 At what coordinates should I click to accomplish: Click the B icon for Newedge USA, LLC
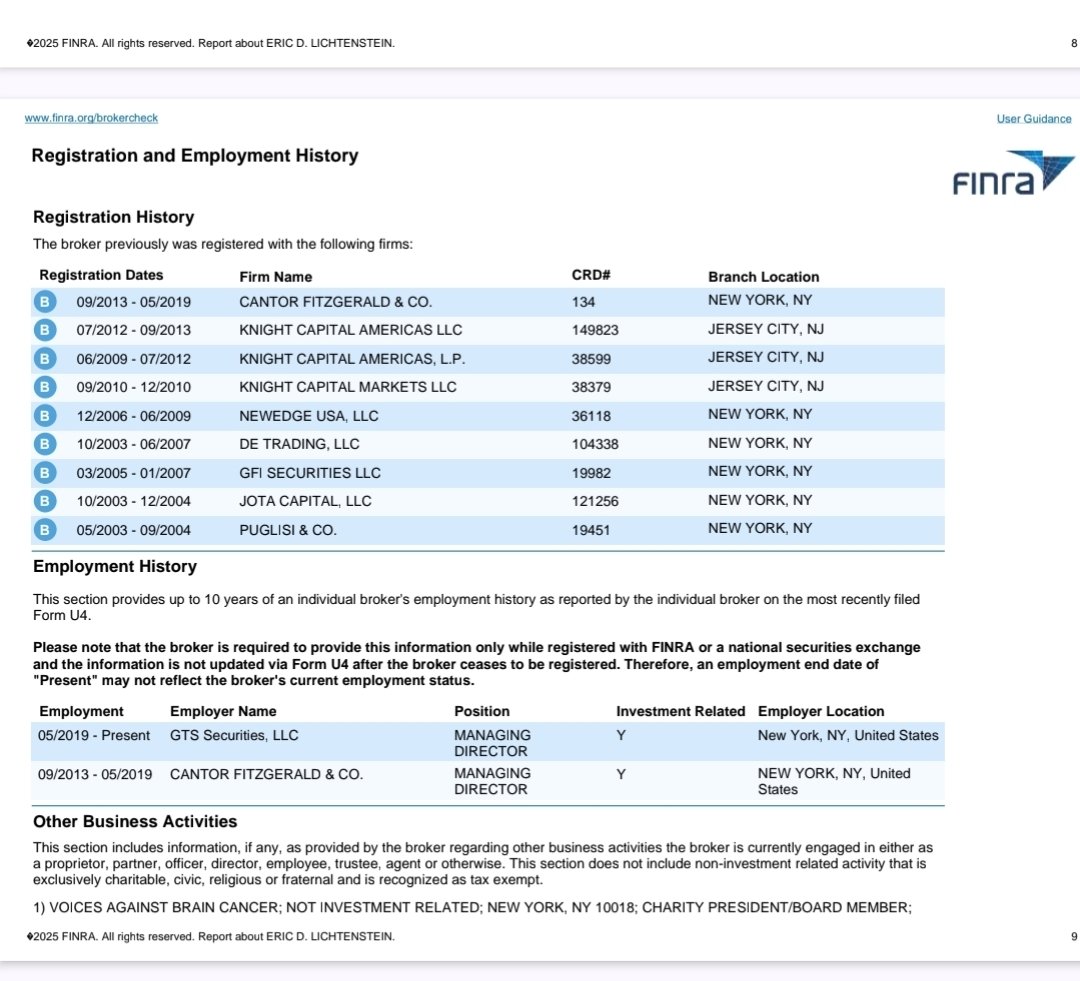(x=44, y=415)
